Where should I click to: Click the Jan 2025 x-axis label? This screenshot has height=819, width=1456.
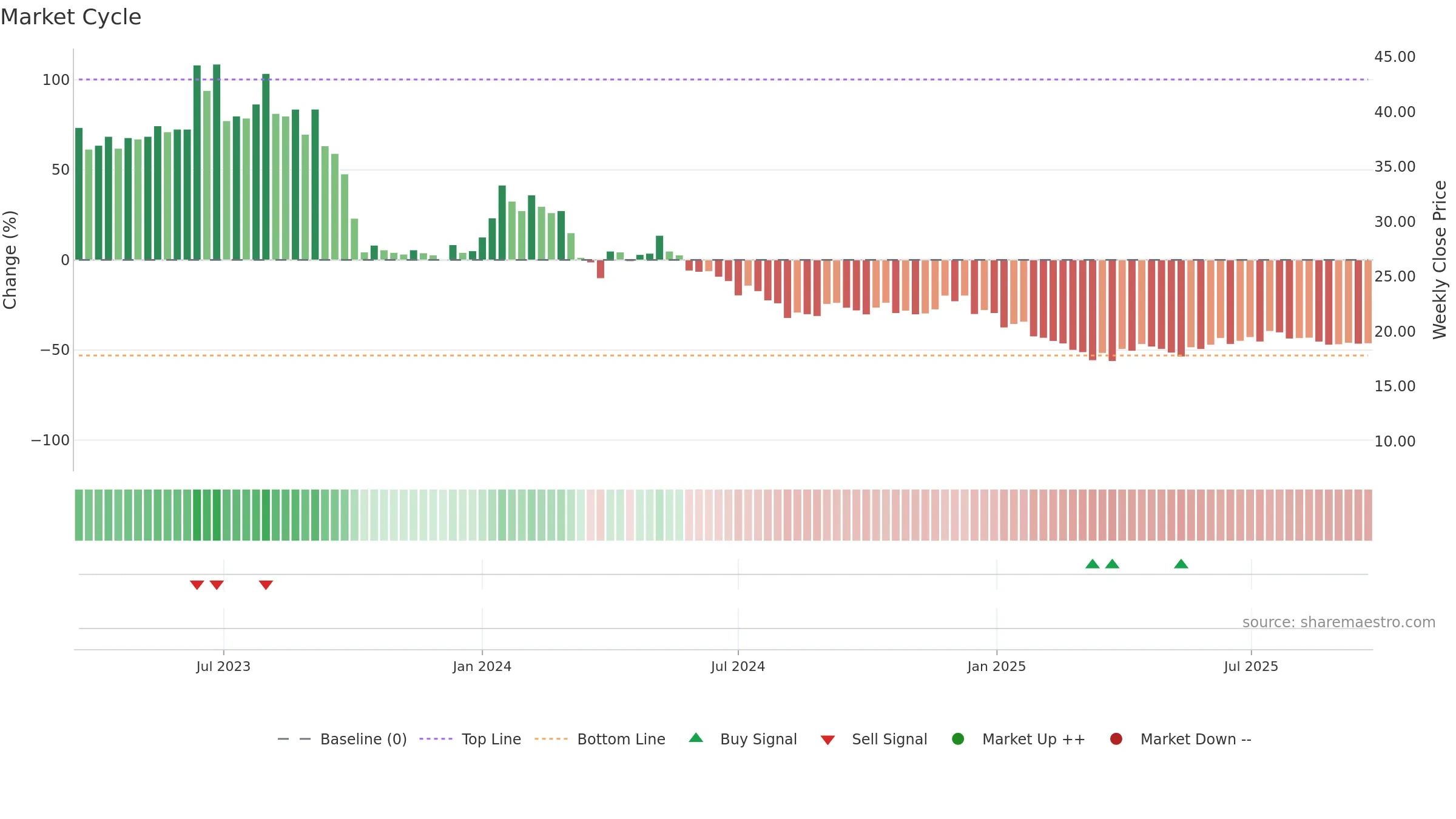[x=996, y=667]
